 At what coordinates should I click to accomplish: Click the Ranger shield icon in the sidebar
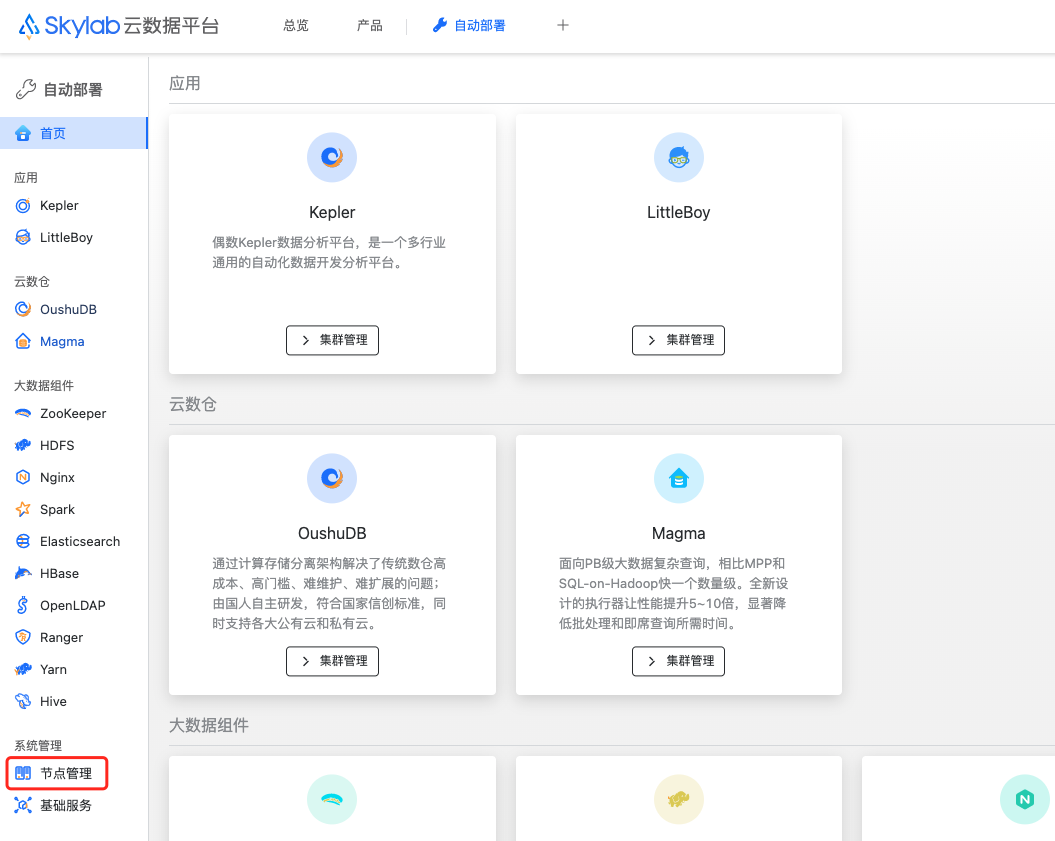[23, 637]
